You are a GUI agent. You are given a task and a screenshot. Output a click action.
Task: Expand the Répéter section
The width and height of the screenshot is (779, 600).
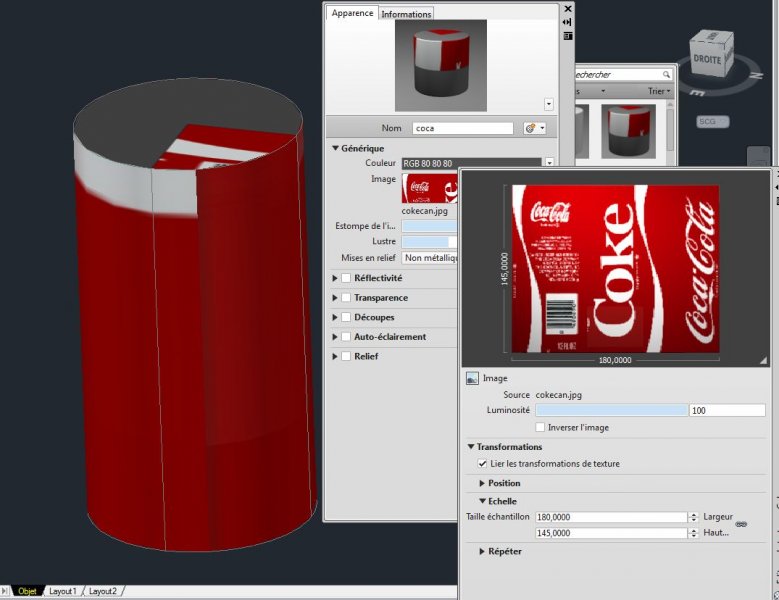482,551
